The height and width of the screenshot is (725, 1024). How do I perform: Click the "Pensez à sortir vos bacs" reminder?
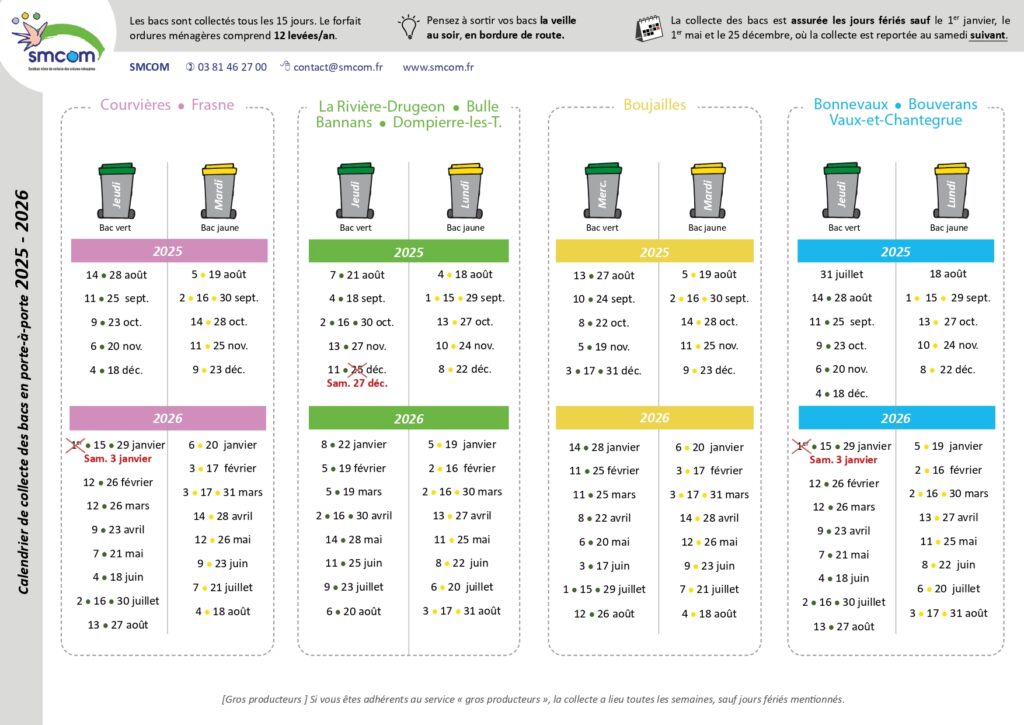pyautogui.click(x=501, y=27)
